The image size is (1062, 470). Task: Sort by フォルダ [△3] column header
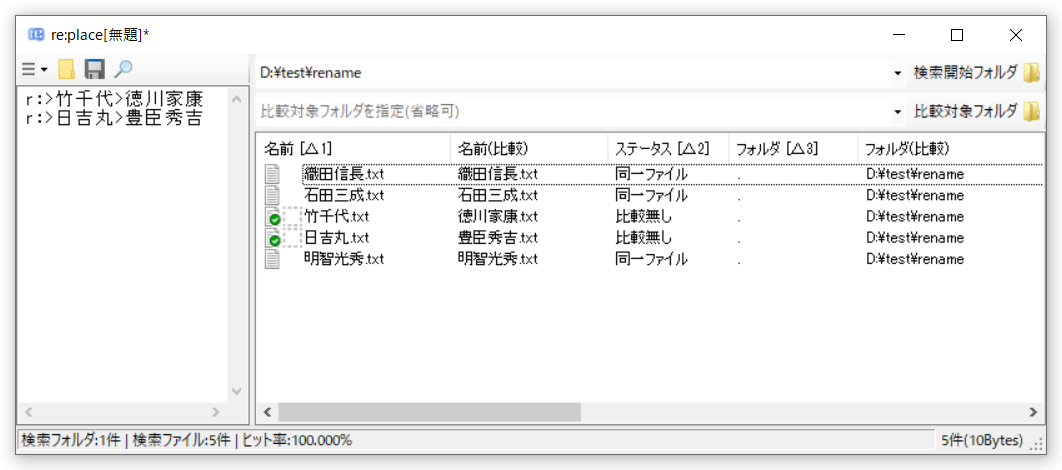point(793,148)
